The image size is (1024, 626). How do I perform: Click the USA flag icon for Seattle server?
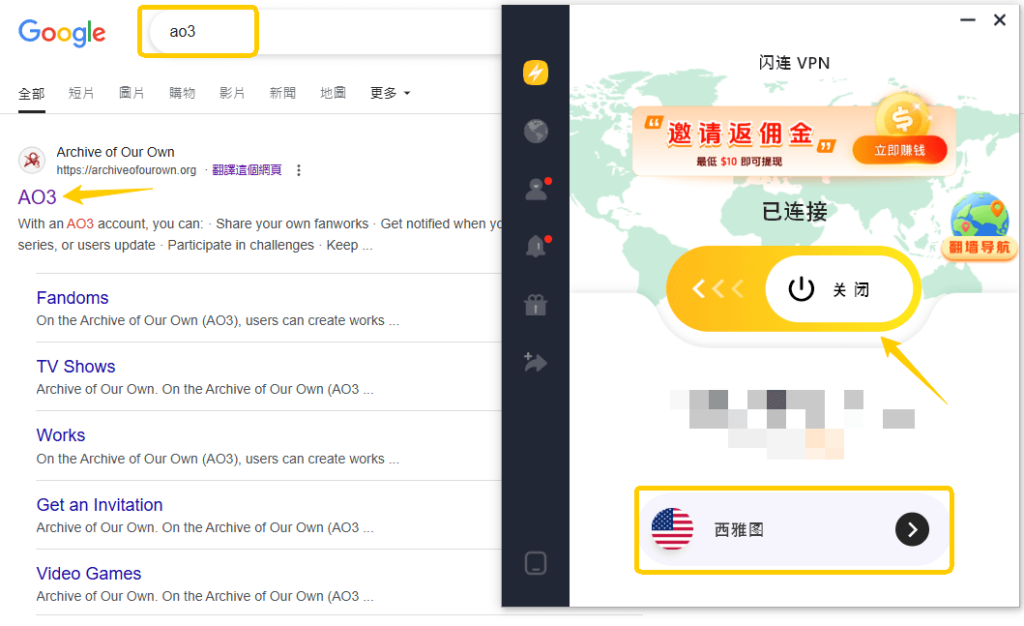pyautogui.click(x=672, y=529)
